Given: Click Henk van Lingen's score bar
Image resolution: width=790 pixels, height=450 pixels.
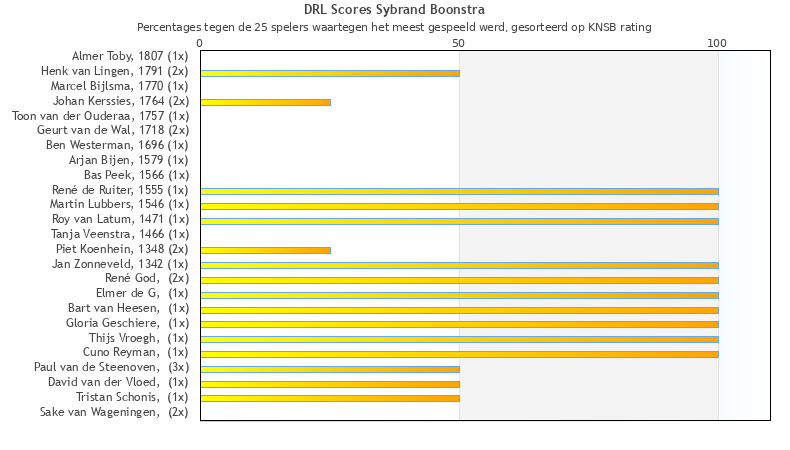Looking at the screenshot, I should pyautogui.click(x=329, y=73).
